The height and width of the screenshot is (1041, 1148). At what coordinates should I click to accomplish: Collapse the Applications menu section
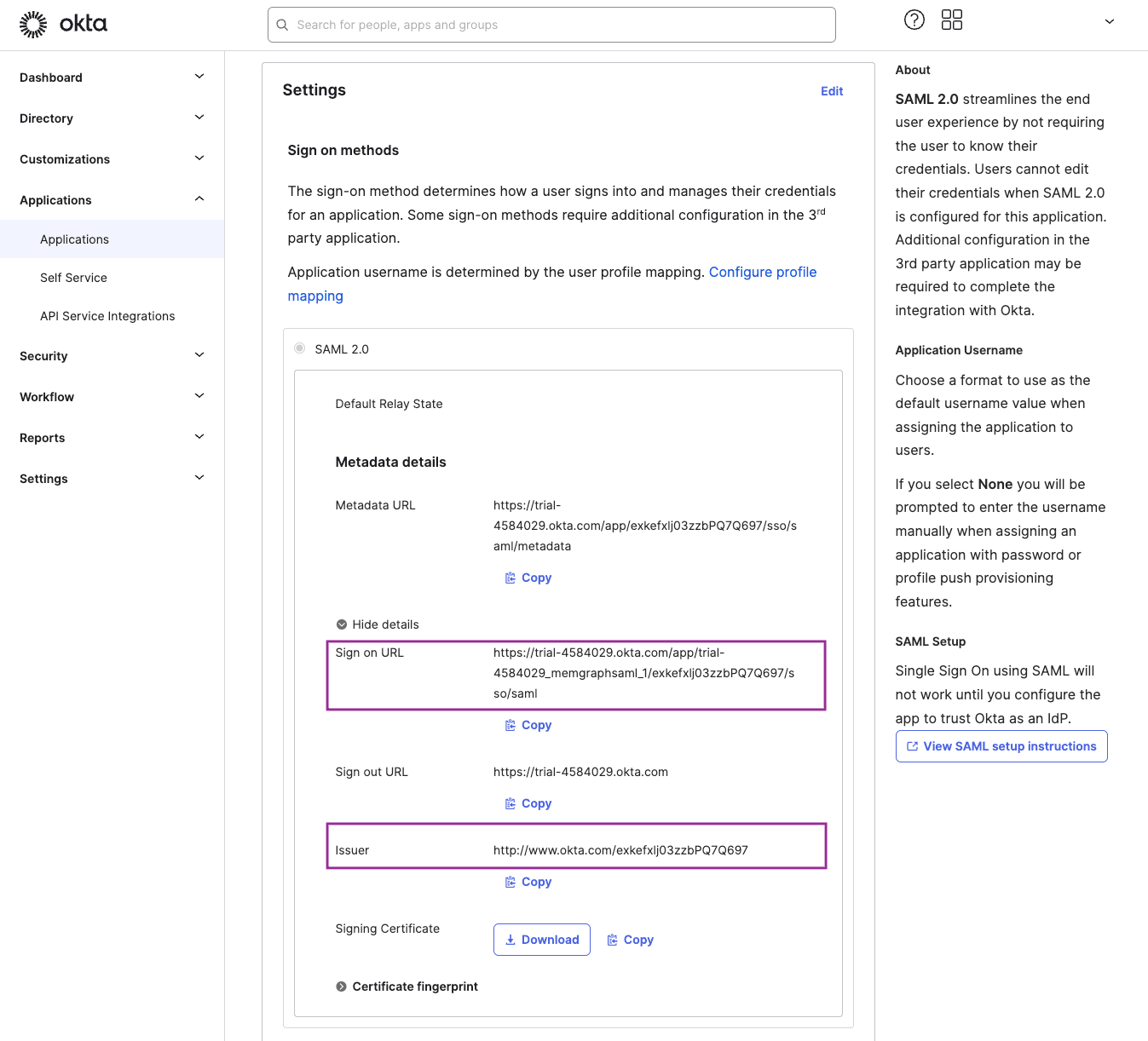pos(112,200)
